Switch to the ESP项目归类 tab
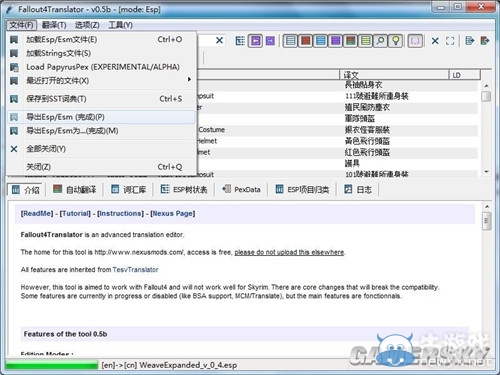 (302, 190)
